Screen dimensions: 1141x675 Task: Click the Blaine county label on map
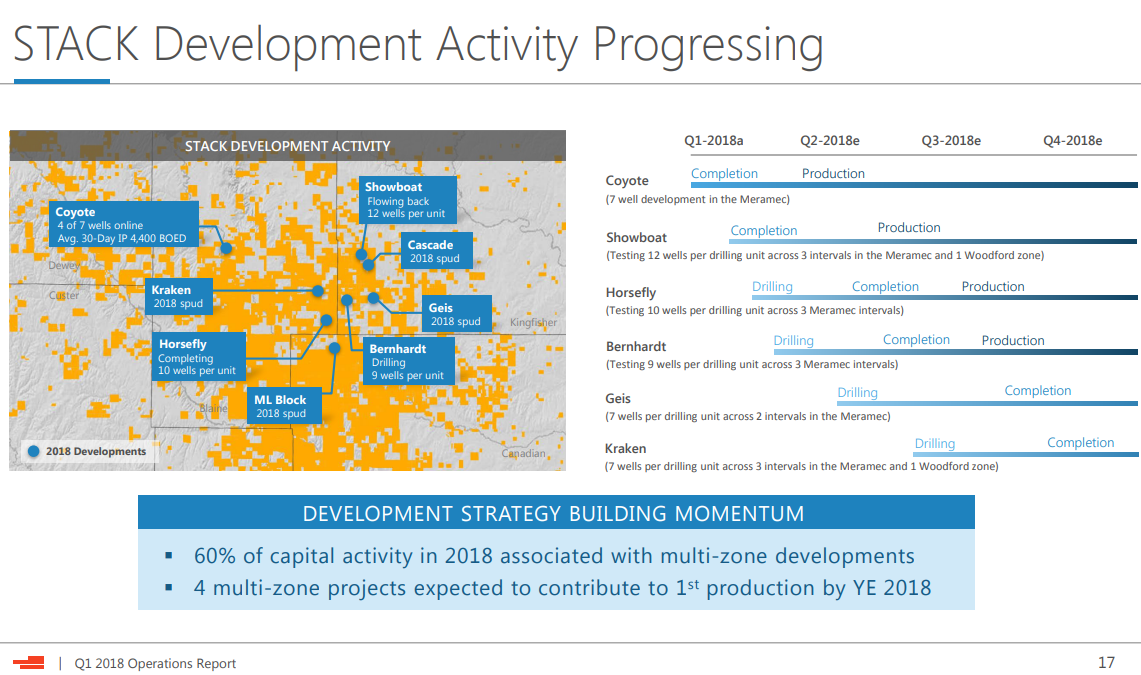[213, 408]
